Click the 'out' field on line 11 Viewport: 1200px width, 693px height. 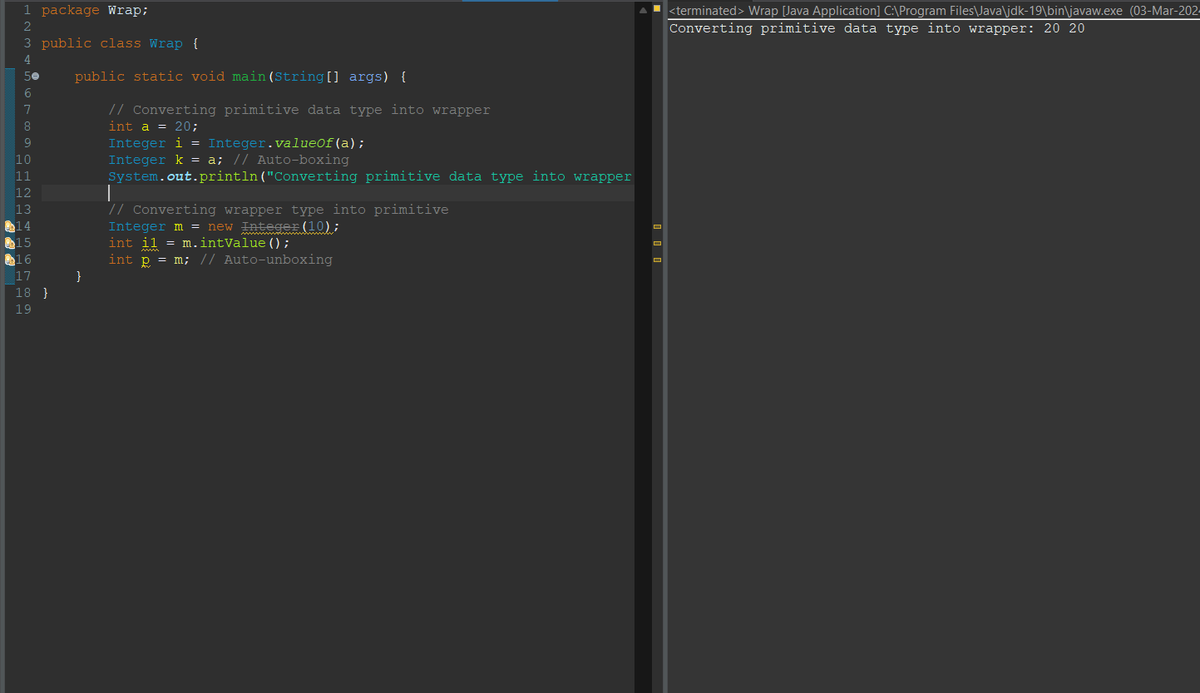point(179,177)
